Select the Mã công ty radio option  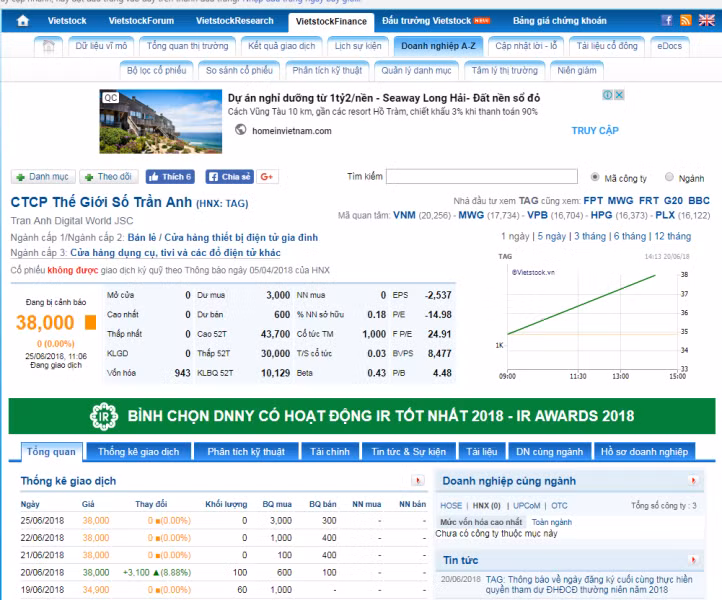coord(595,177)
